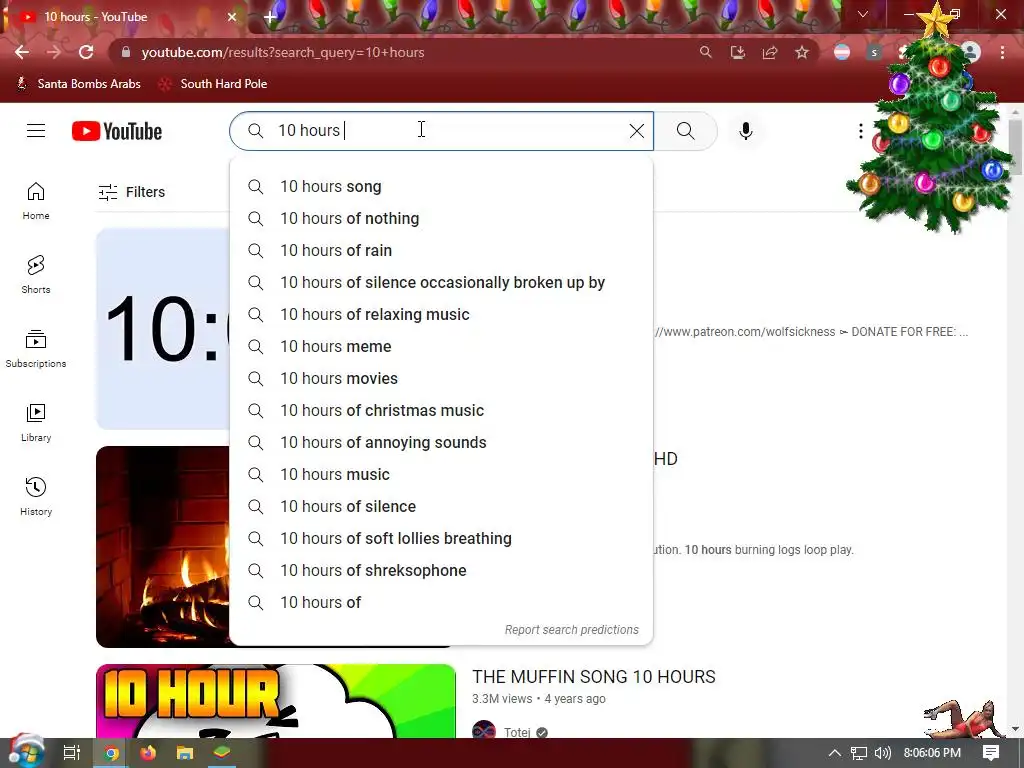
Task: Open the zoom magnifier icon in address bar
Action: (705, 52)
